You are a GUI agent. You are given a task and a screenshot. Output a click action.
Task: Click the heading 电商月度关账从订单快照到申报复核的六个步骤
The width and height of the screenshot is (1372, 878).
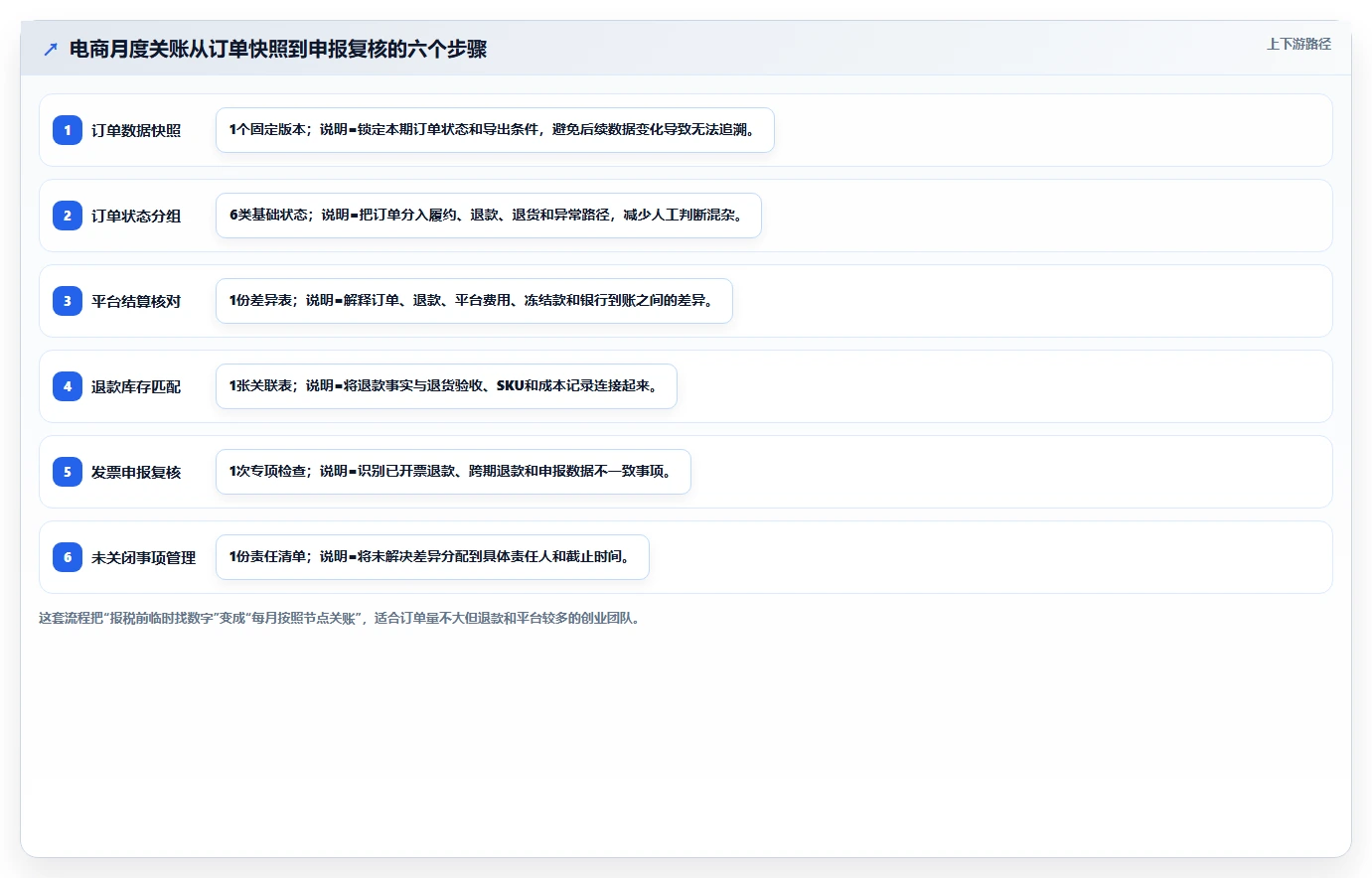click(278, 49)
